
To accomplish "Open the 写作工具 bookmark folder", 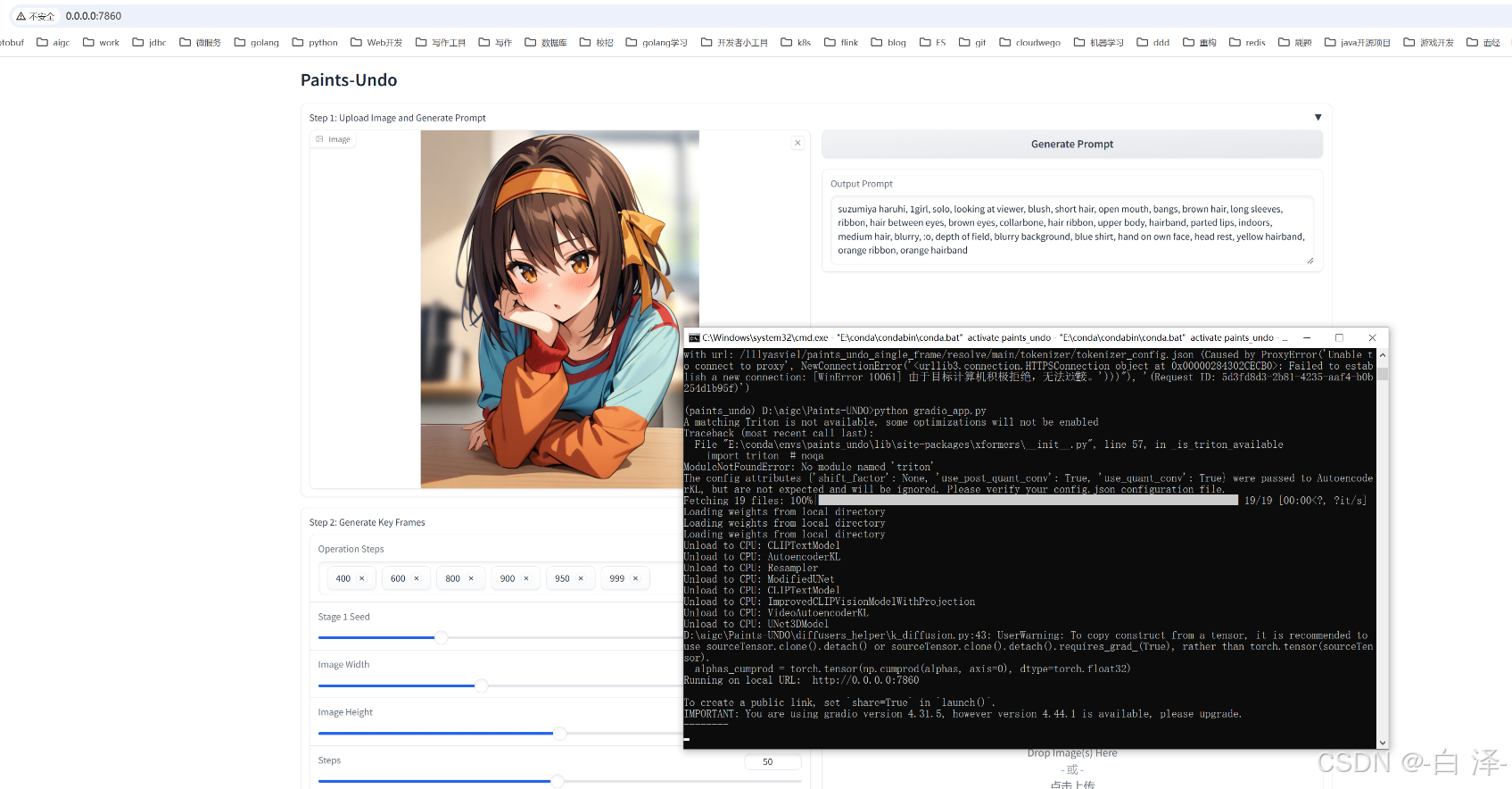I will (x=441, y=42).
